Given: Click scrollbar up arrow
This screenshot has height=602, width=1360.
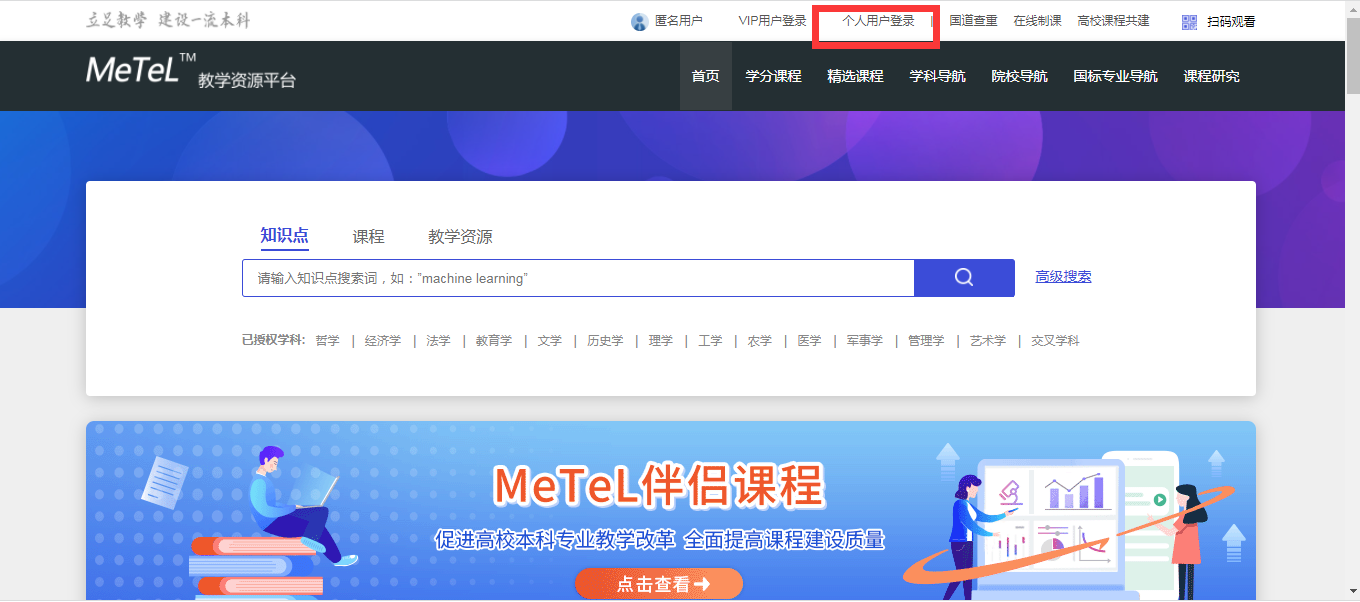Looking at the screenshot, I should [1351, 8].
